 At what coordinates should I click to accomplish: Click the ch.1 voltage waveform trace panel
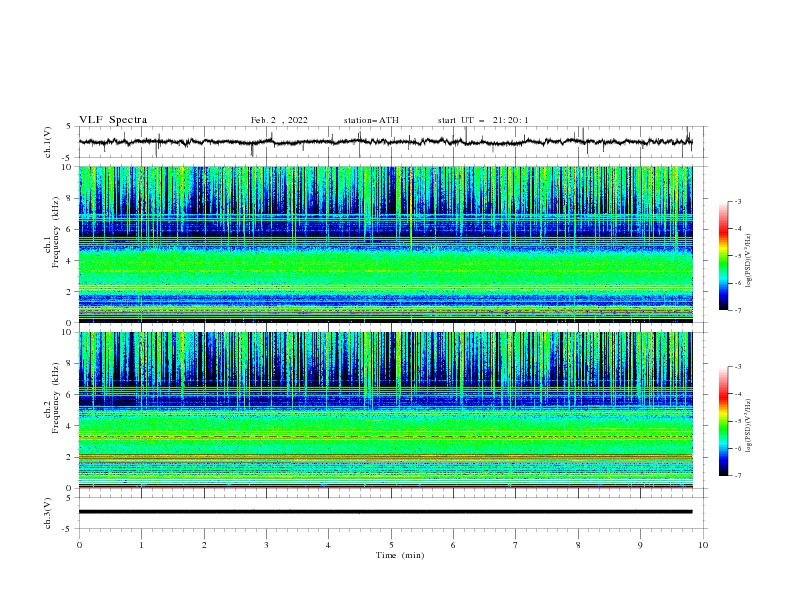pyautogui.click(x=393, y=142)
